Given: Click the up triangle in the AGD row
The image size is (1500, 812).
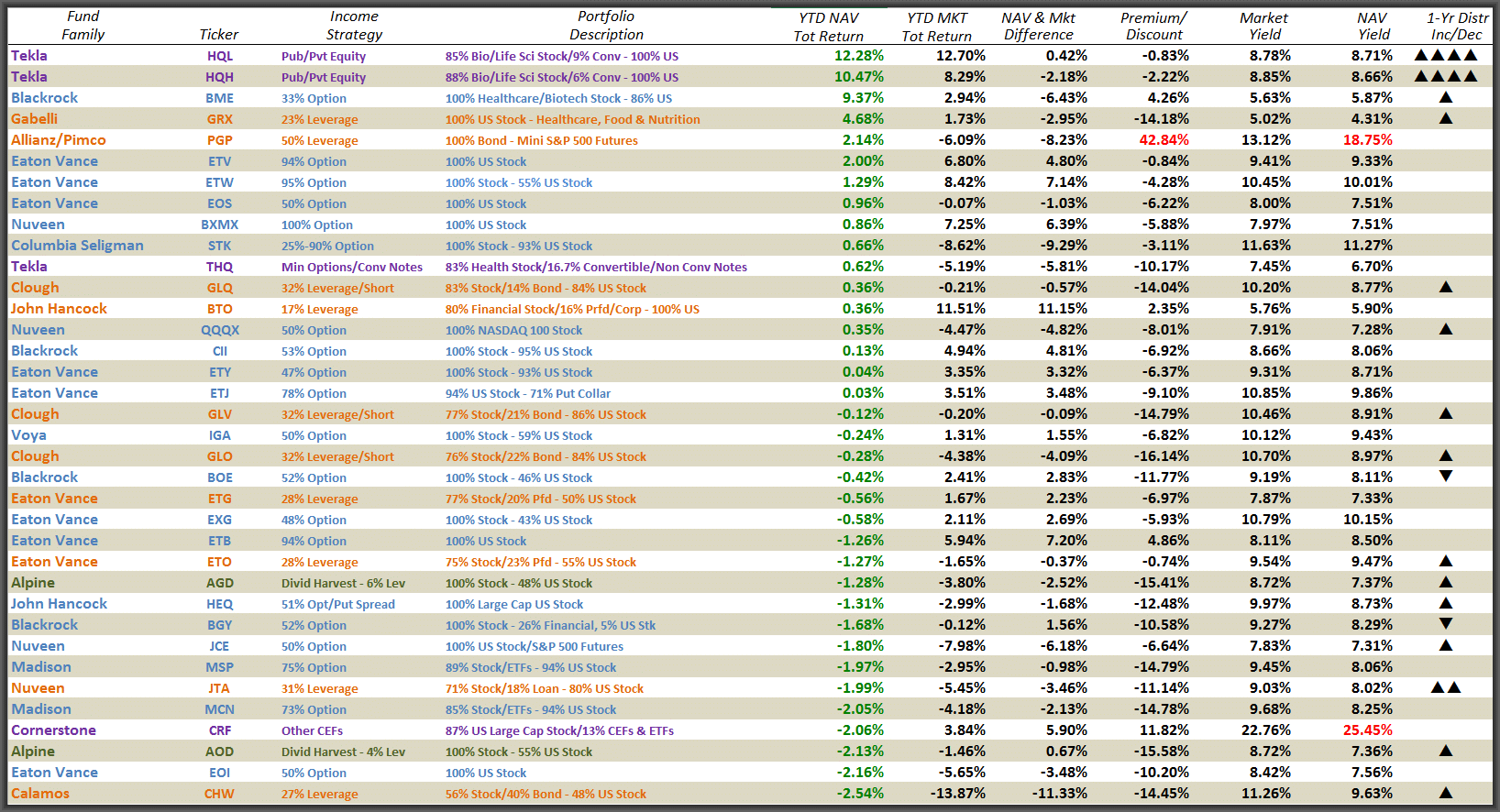Looking at the screenshot, I should 1446,582.
